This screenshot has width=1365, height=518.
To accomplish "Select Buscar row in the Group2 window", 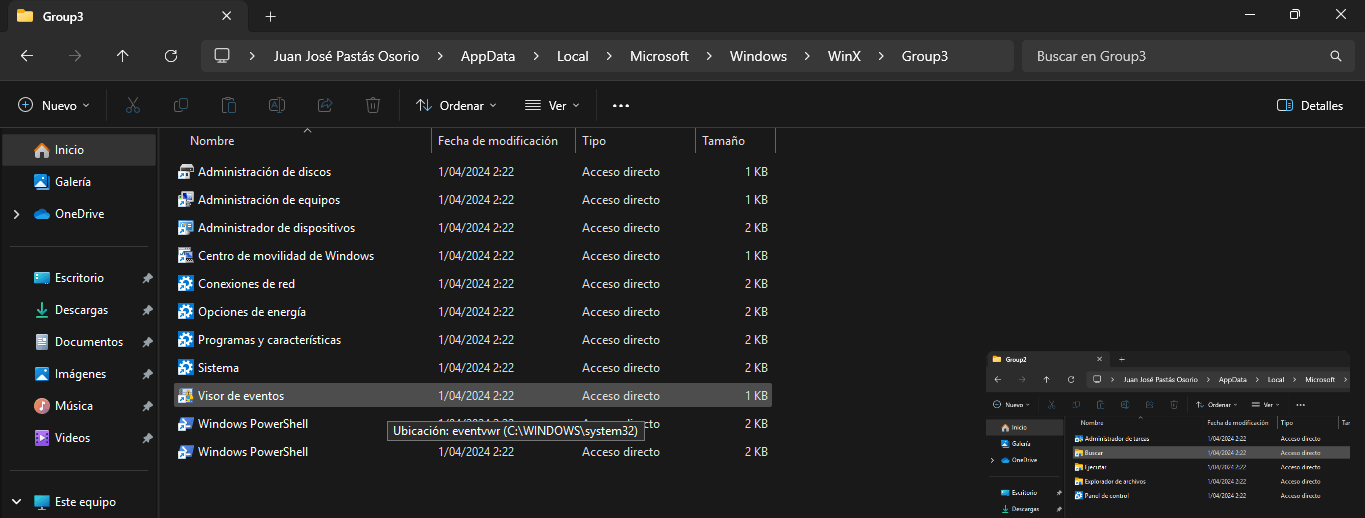I will (1210, 453).
